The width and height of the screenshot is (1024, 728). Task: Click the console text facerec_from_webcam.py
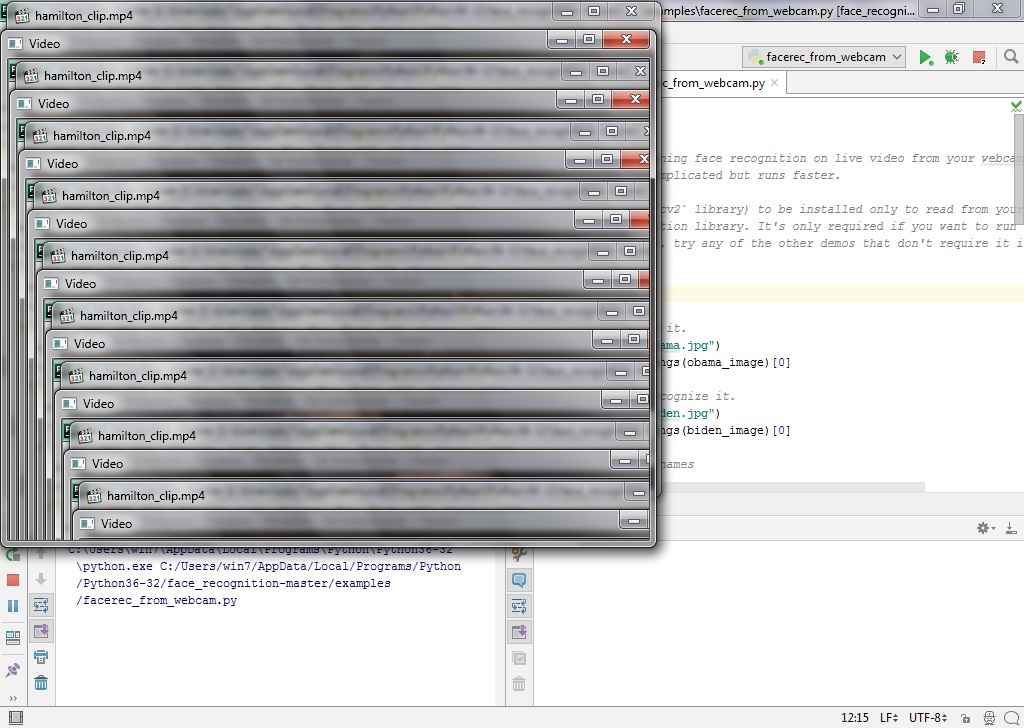(x=157, y=600)
